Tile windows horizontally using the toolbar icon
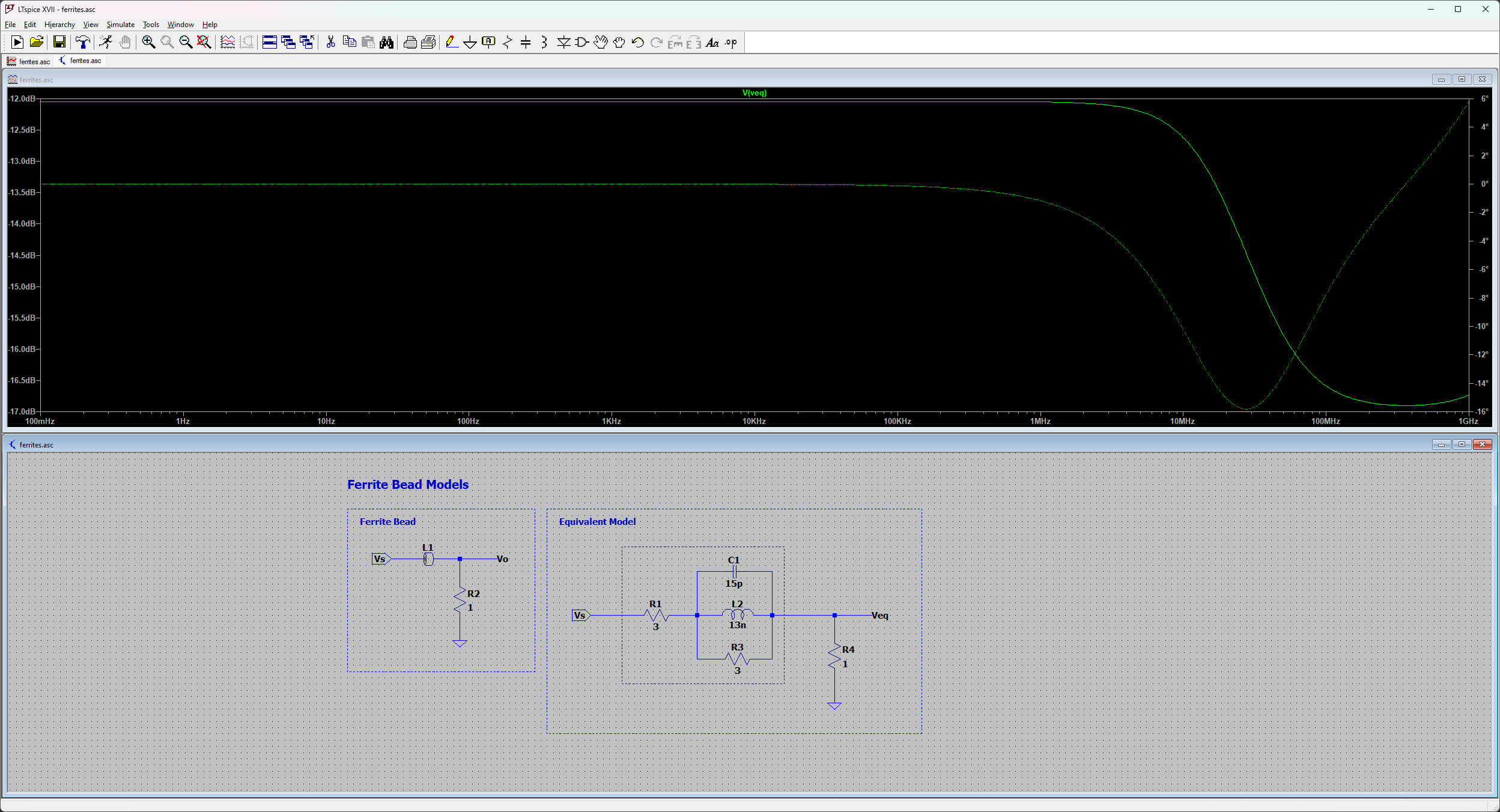 coord(270,42)
